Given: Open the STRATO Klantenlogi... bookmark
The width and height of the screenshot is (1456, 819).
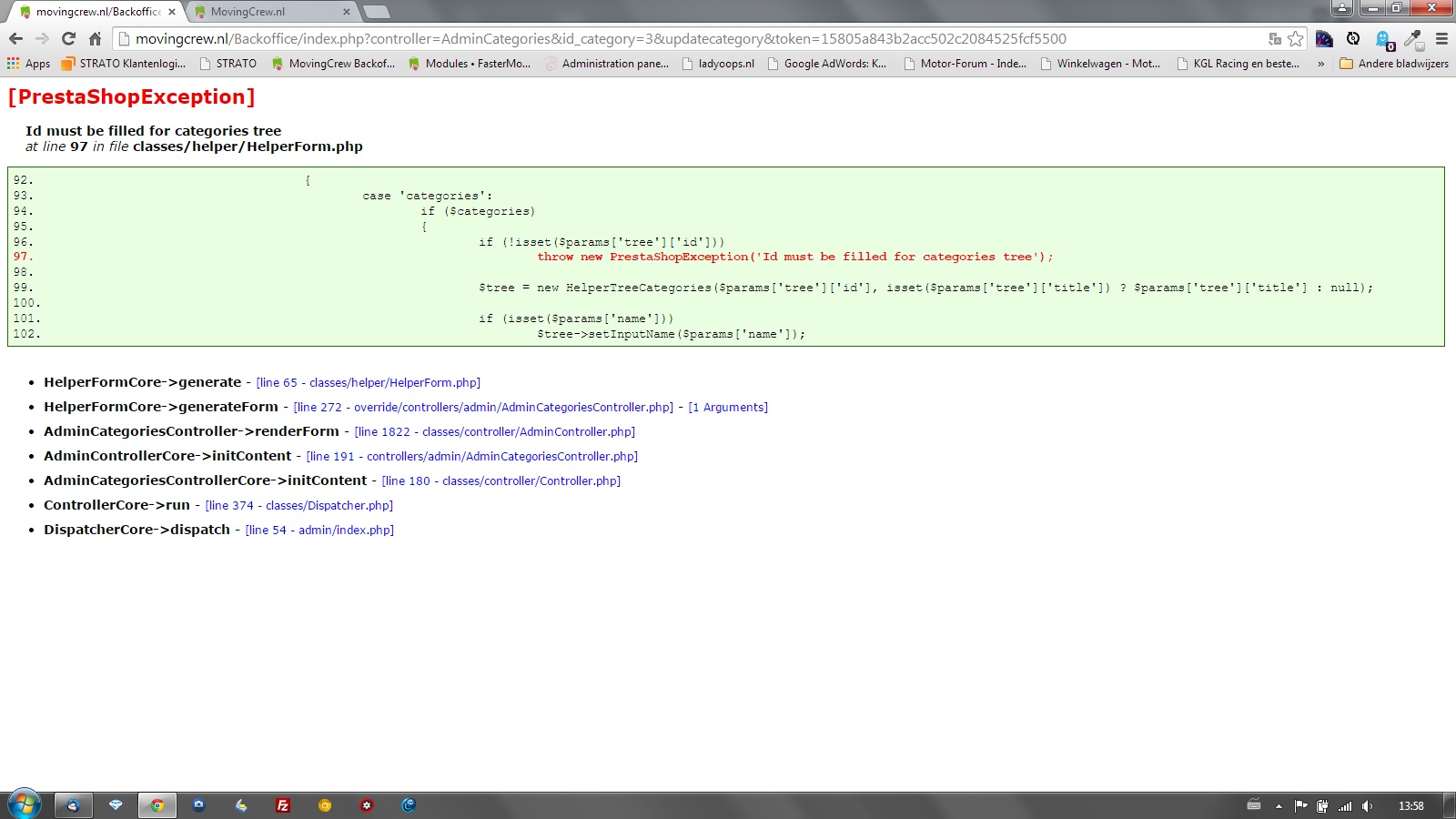Looking at the screenshot, I should coord(124,64).
